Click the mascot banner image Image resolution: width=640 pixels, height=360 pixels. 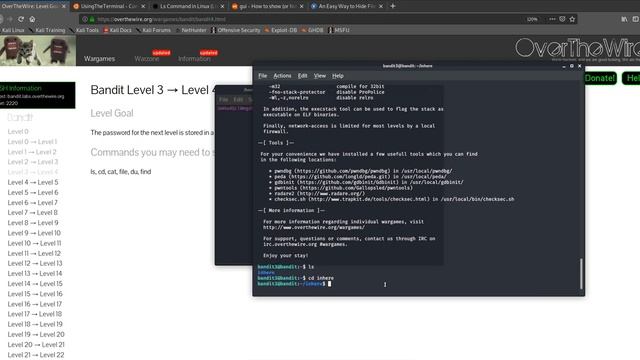38,51
